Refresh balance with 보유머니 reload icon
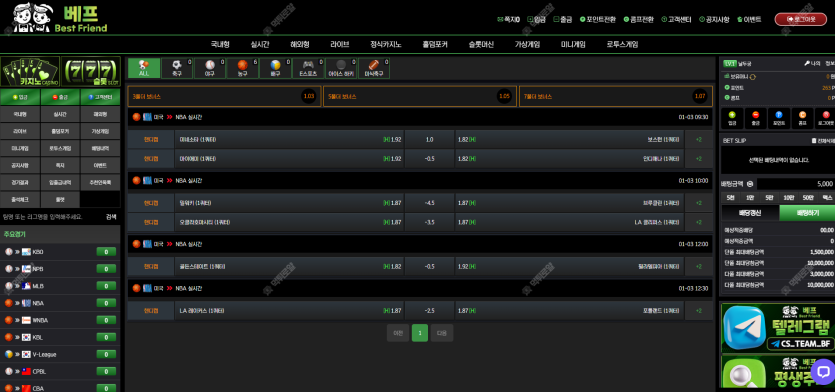 pos(753,77)
